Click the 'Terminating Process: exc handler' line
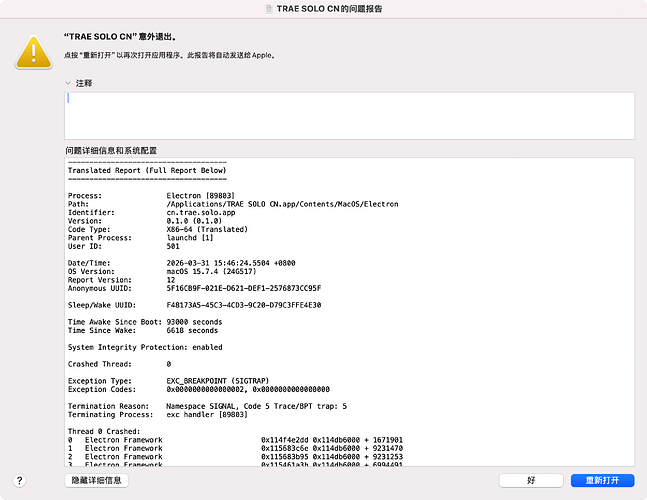The height and width of the screenshot is (500, 647). tap(158, 415)
